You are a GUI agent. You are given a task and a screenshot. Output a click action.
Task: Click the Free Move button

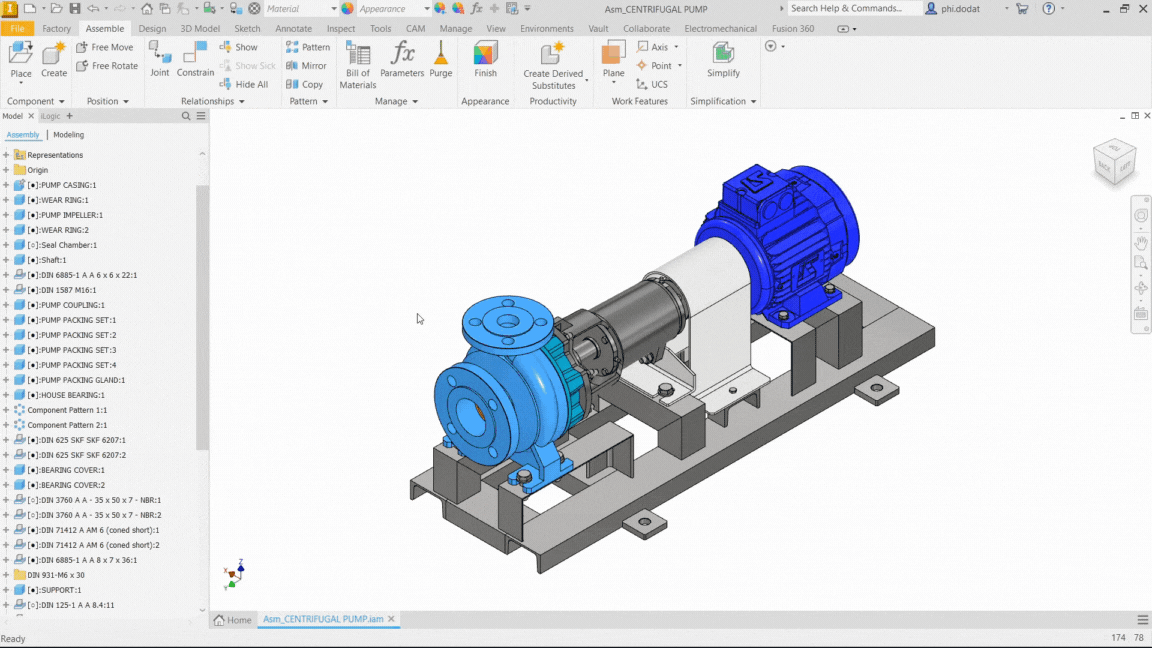(x=105, y=47)
